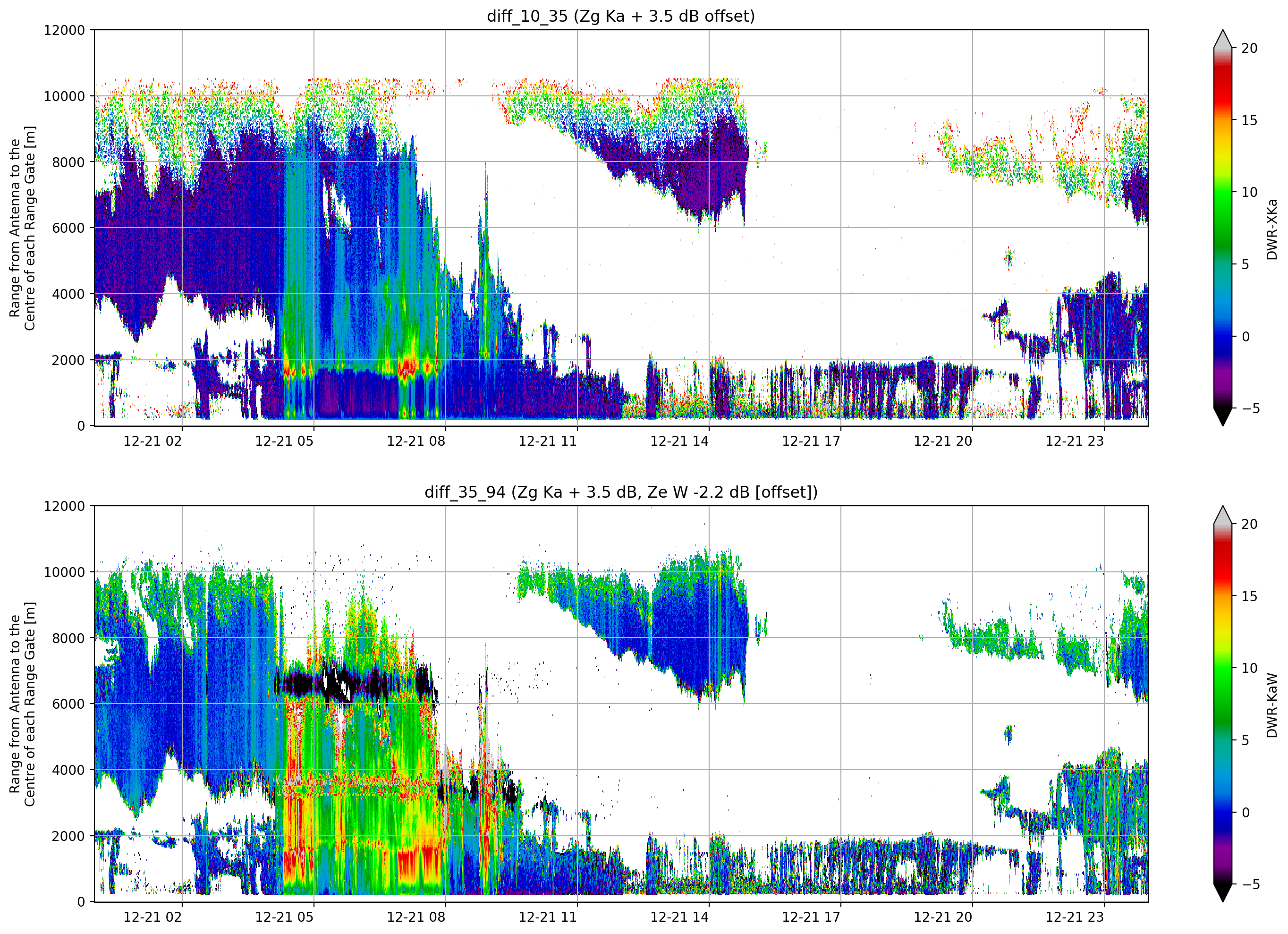Click the top plot x tick 12-21 23

(x=1075, y=442)
